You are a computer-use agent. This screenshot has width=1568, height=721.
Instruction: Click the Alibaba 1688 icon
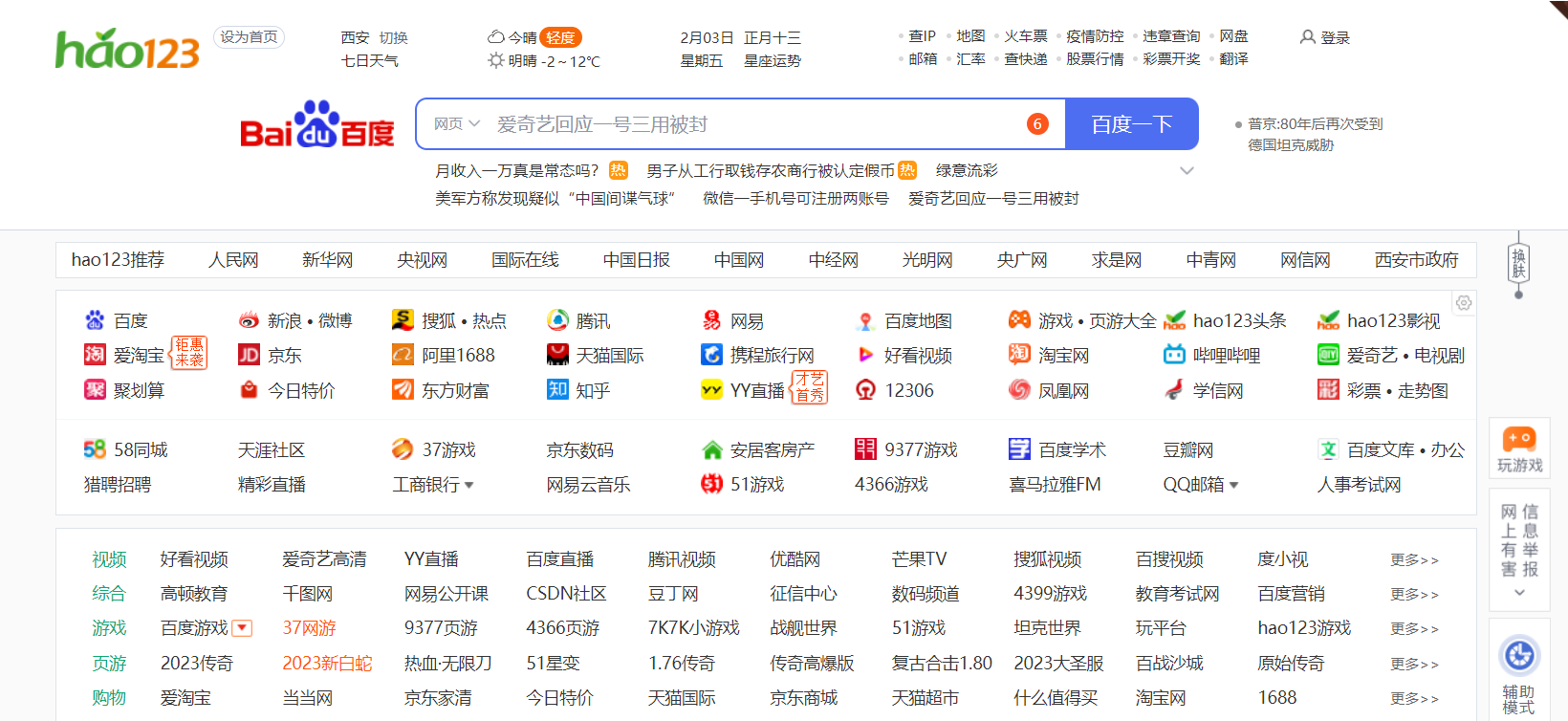point(403,355)
